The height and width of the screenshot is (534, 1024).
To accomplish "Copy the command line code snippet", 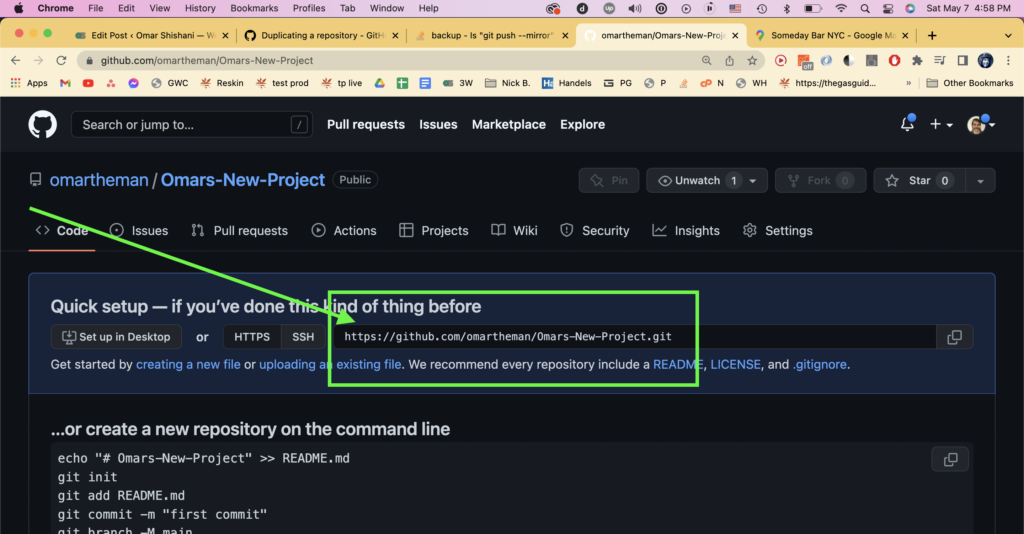I will 950,459.
